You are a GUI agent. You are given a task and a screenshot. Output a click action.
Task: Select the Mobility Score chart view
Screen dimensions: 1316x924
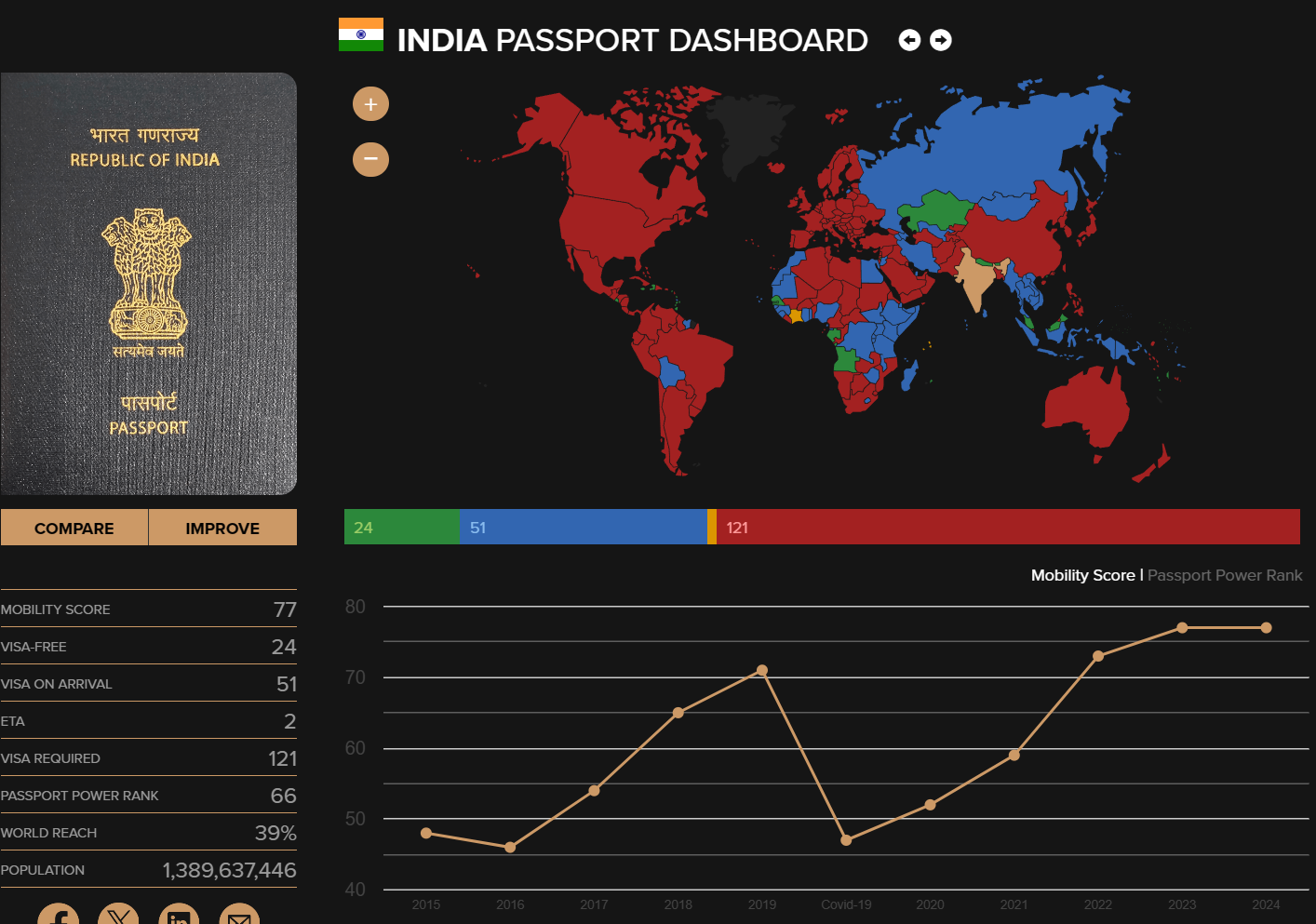(1082, 575)
